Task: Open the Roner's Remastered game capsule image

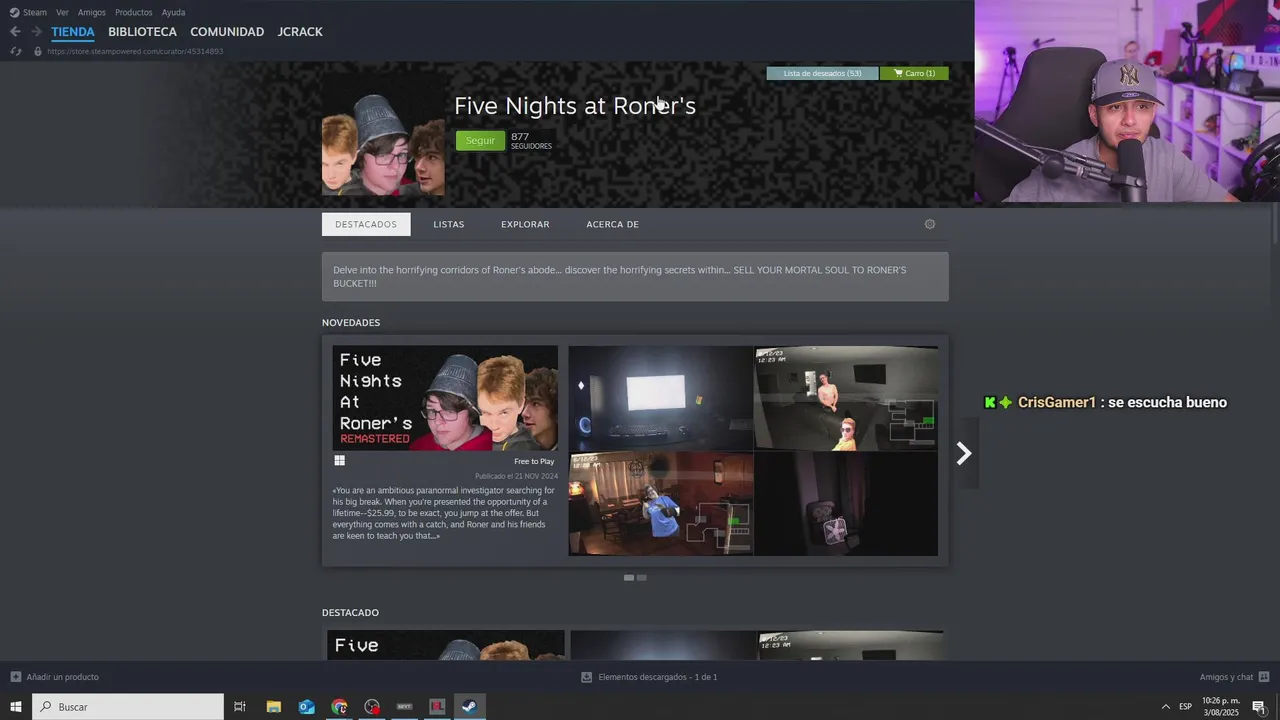Action: (445, 398)
